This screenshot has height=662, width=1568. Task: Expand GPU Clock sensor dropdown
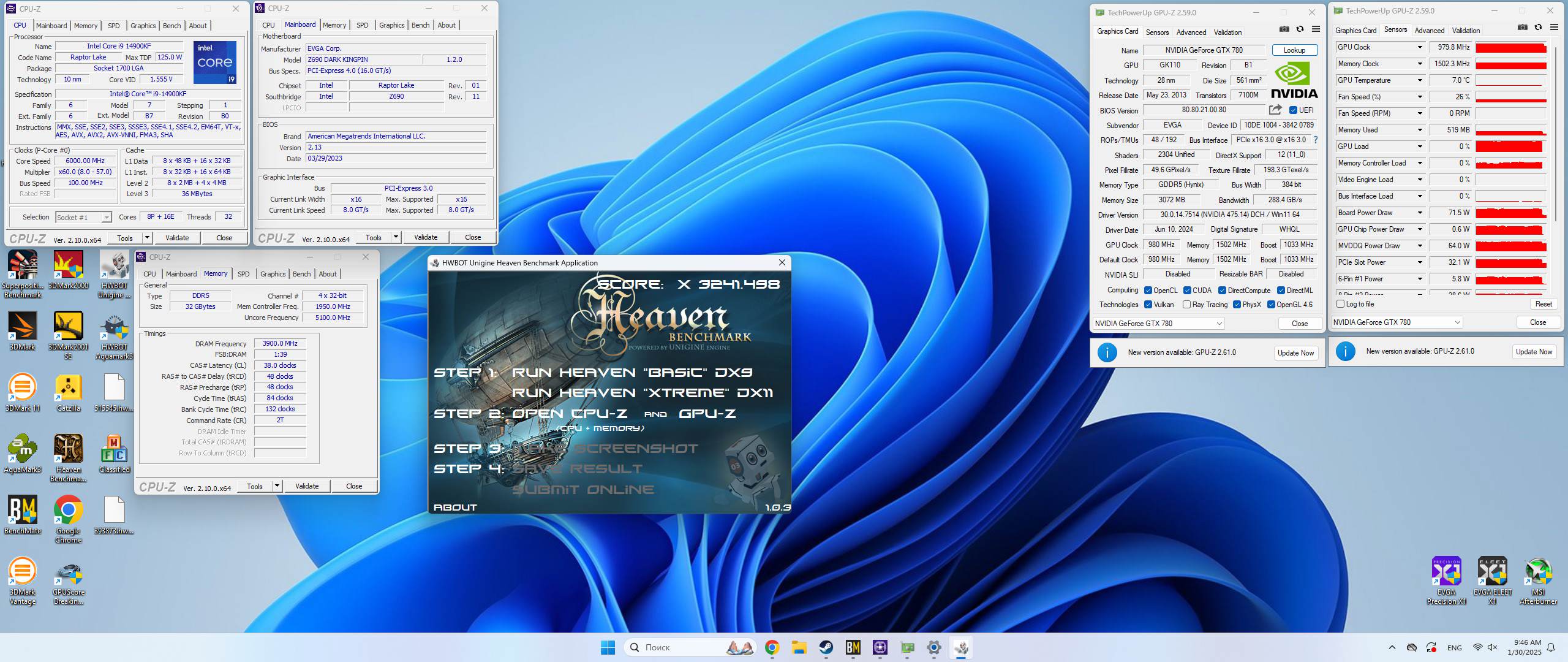[1420, 47]
